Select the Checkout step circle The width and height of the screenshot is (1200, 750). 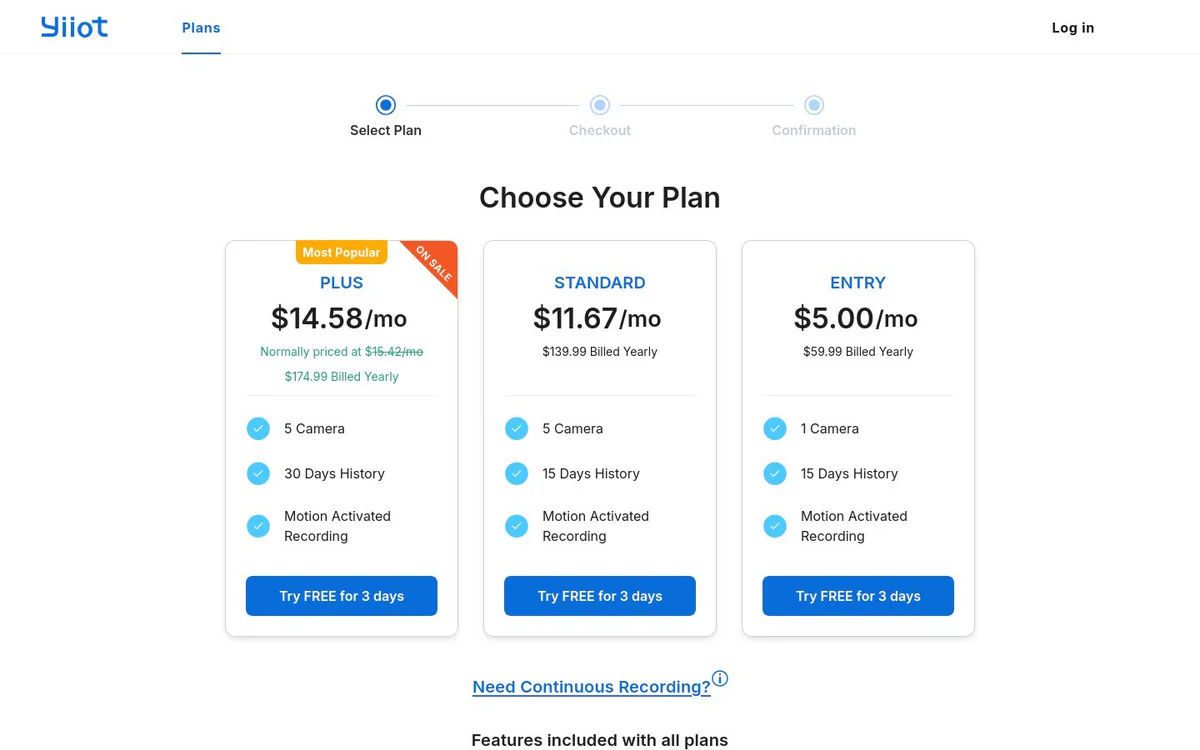point(600,105)
